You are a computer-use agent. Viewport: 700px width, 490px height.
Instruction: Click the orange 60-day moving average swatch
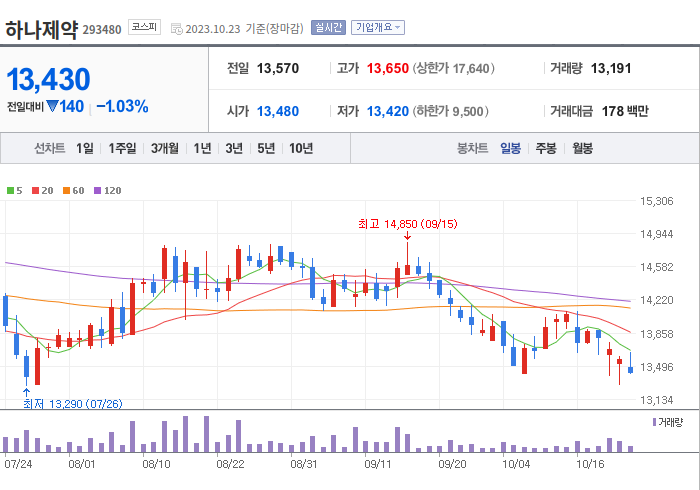67,191
